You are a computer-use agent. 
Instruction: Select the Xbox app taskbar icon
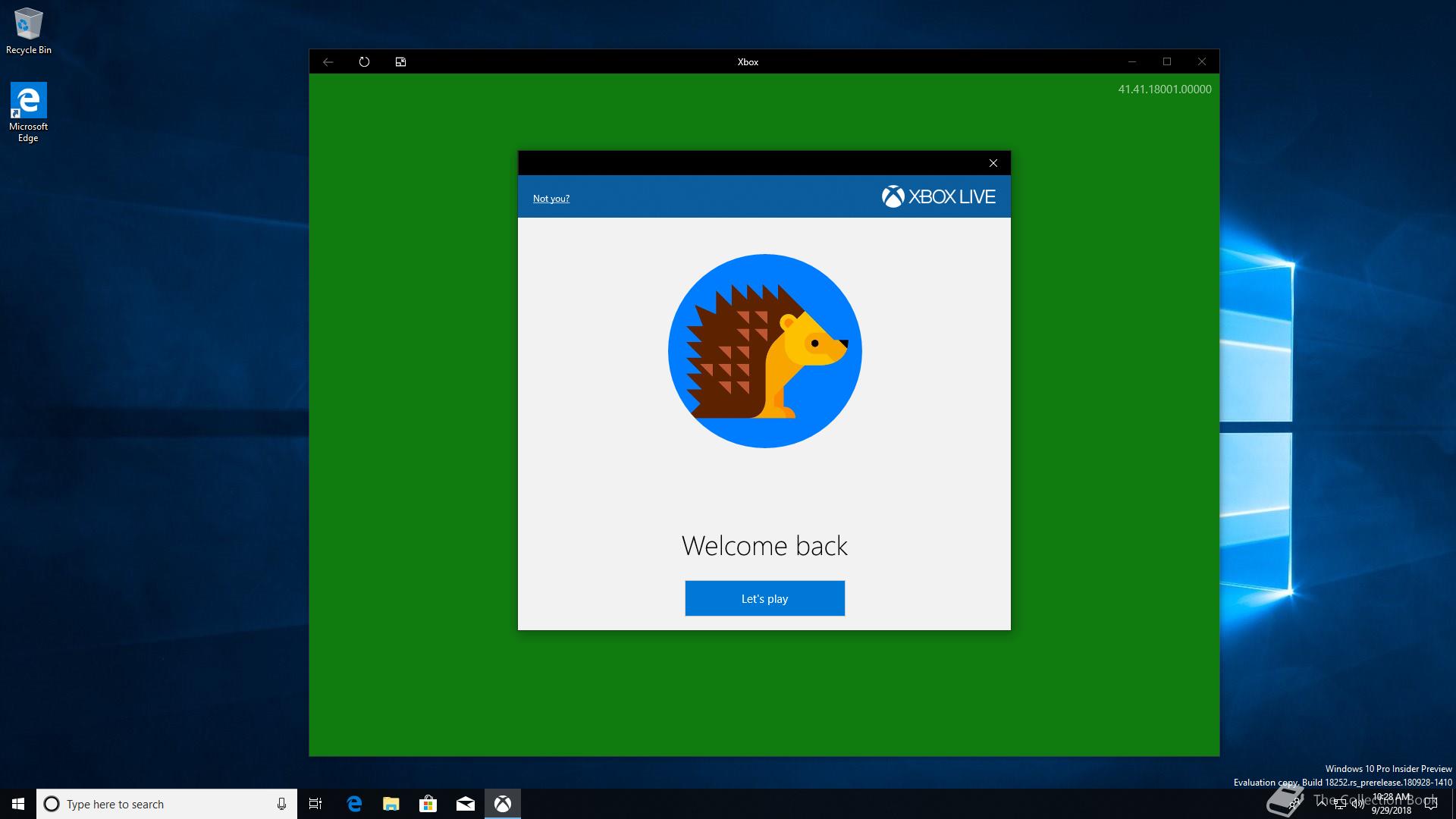503,804
